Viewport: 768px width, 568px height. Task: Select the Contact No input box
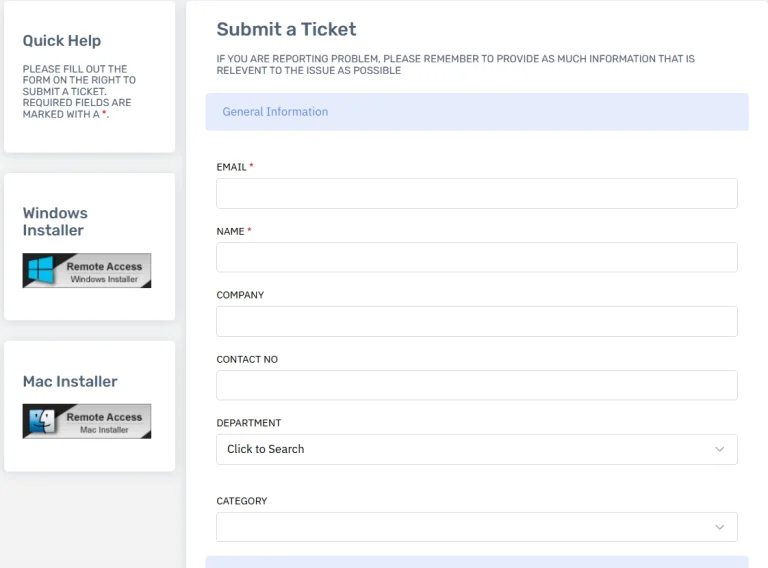coord(477,385)
